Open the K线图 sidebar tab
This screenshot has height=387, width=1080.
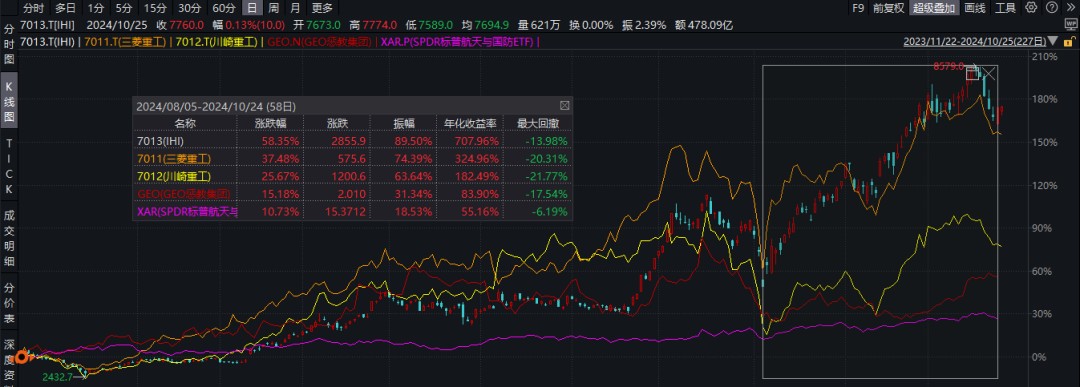coord(9,101)
